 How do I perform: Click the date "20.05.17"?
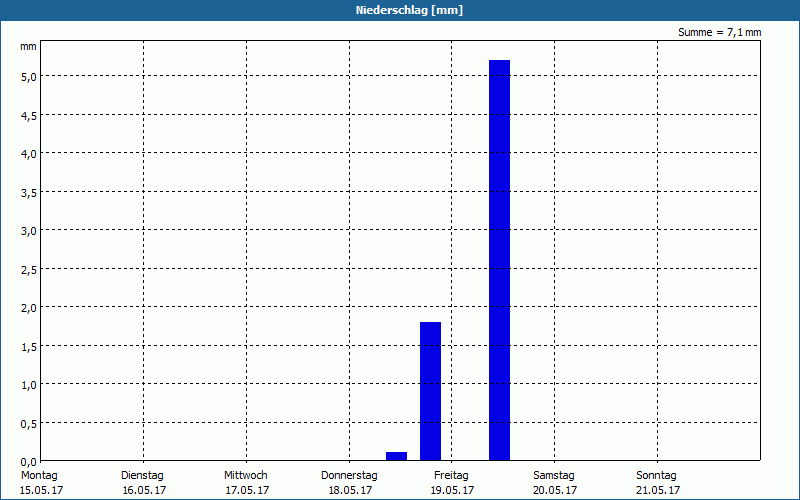(x=555, y=490)
